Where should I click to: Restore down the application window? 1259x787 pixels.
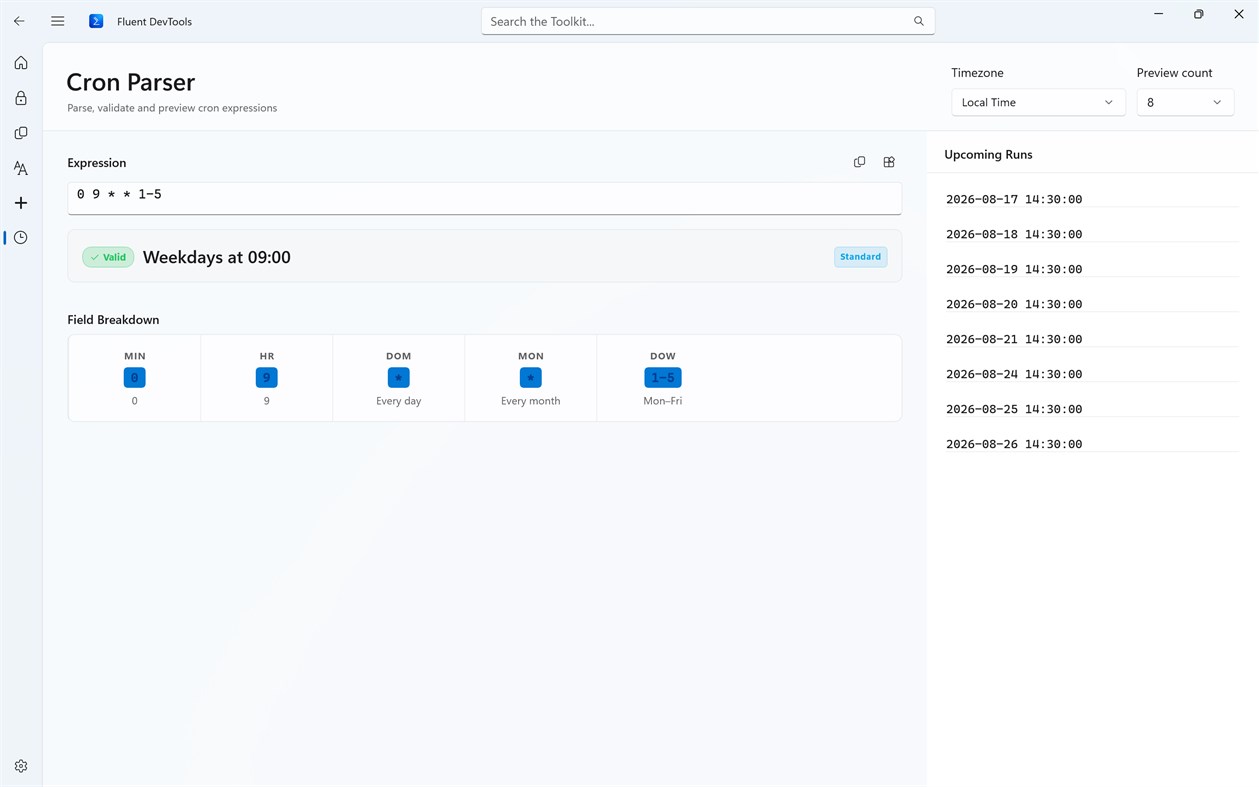coord(1198,14)
